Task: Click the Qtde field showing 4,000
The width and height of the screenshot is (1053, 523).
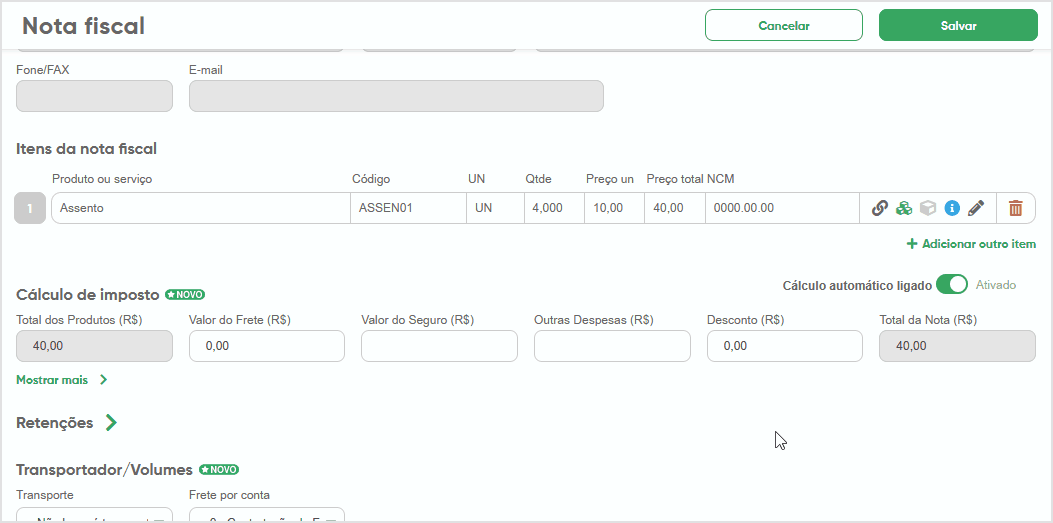Action: point(554,208)
